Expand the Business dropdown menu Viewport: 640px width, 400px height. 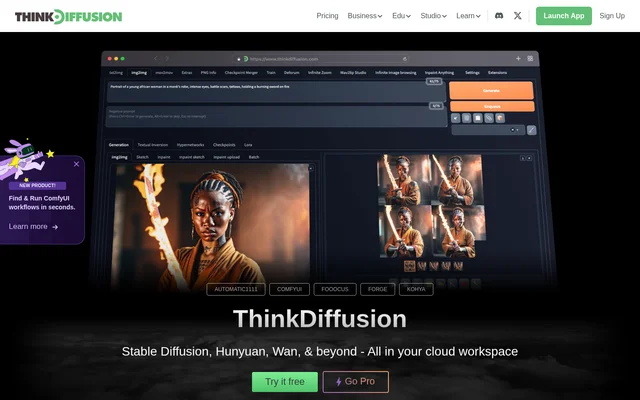[x=364, y=16]
